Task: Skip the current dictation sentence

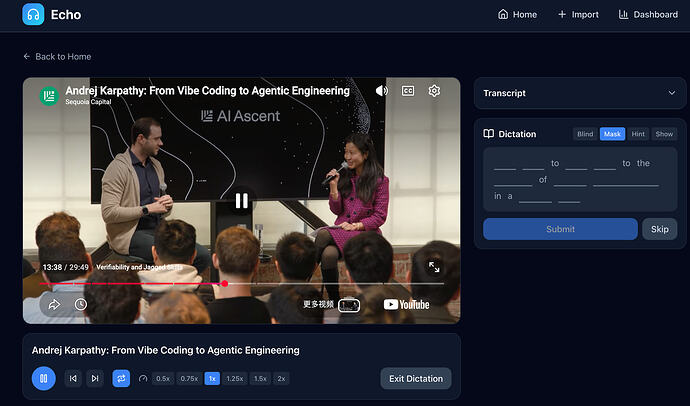Action: click(x=659, y=229)
